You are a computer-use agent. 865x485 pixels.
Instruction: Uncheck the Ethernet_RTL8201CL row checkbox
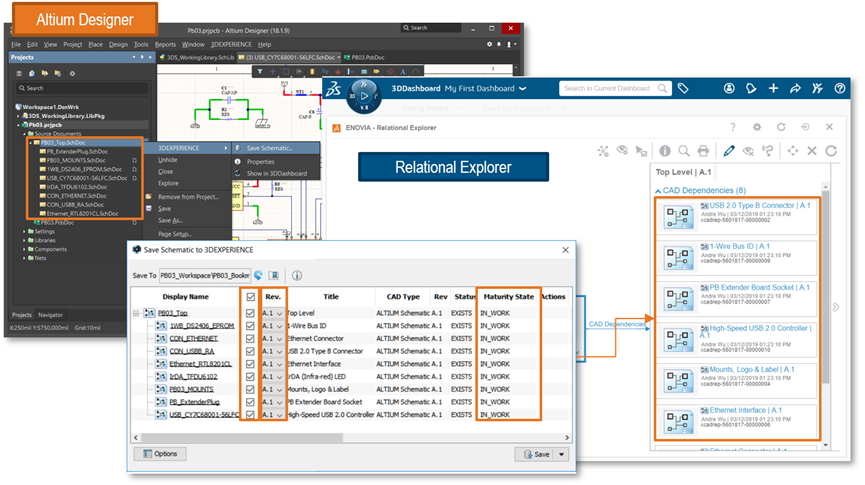click(250, 364)
